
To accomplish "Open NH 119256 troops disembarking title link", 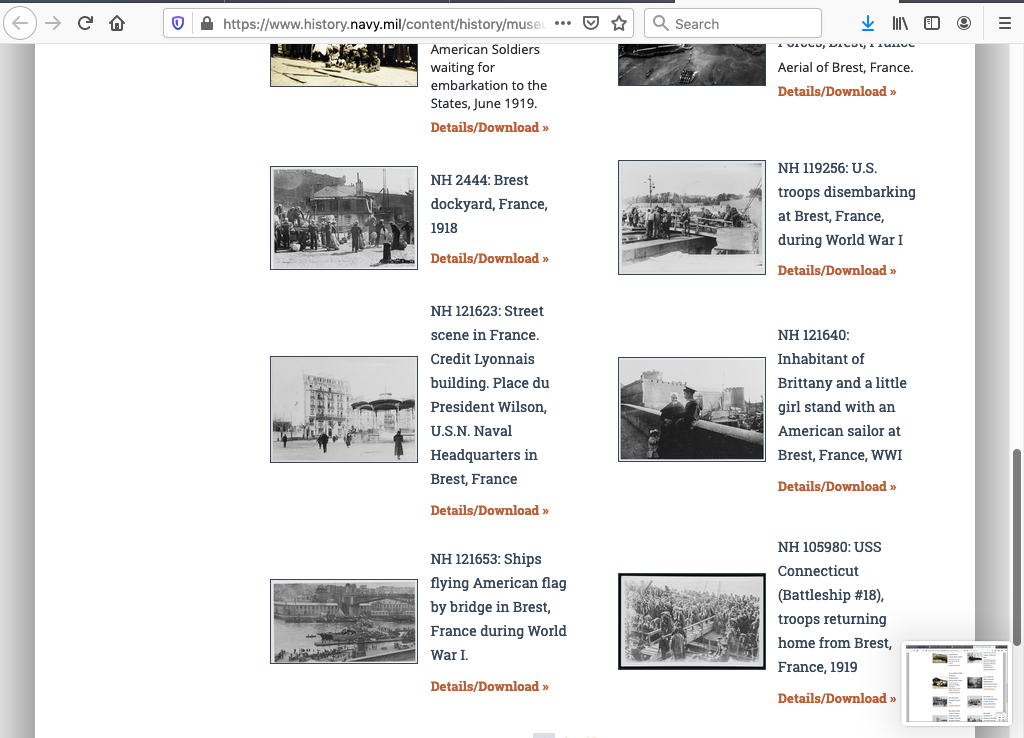I will pos(846,204).
